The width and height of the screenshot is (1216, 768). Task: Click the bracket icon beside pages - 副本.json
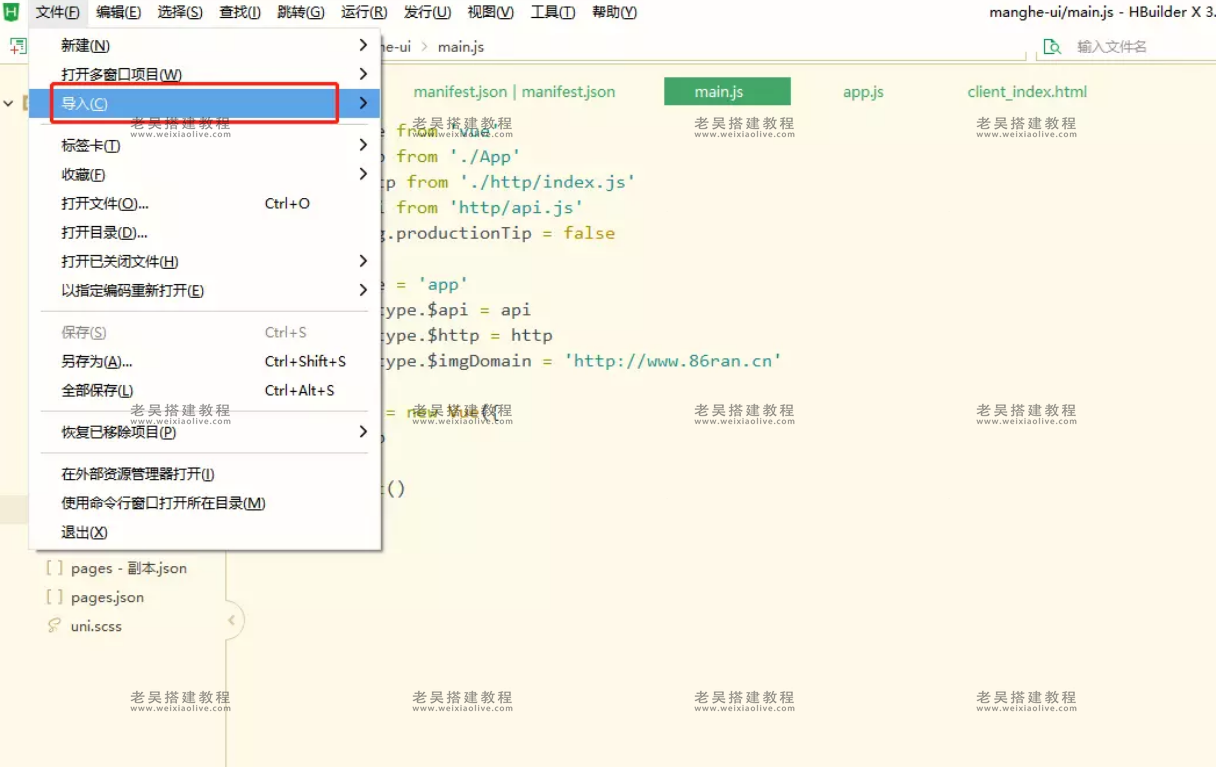pyautogui.click(x=54, y=568)
